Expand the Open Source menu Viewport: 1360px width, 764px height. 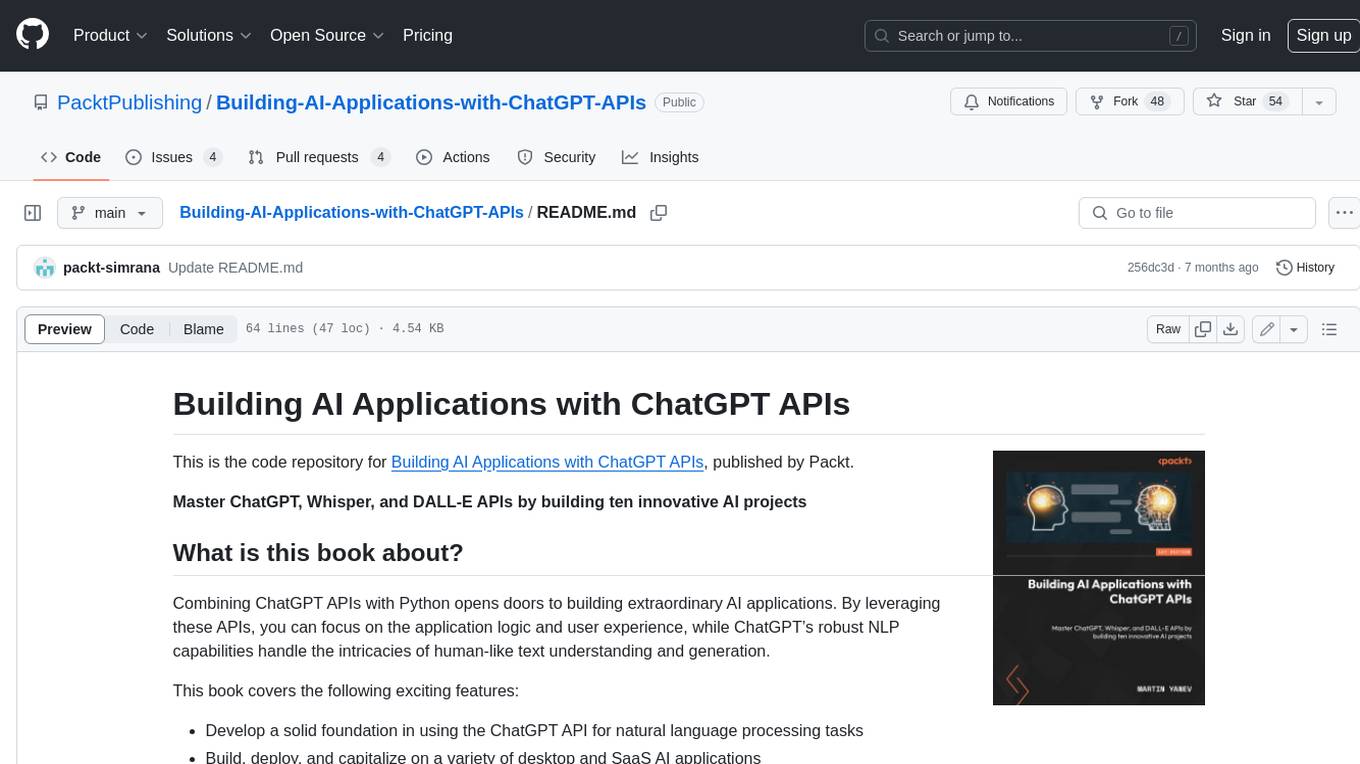(327, 35)
